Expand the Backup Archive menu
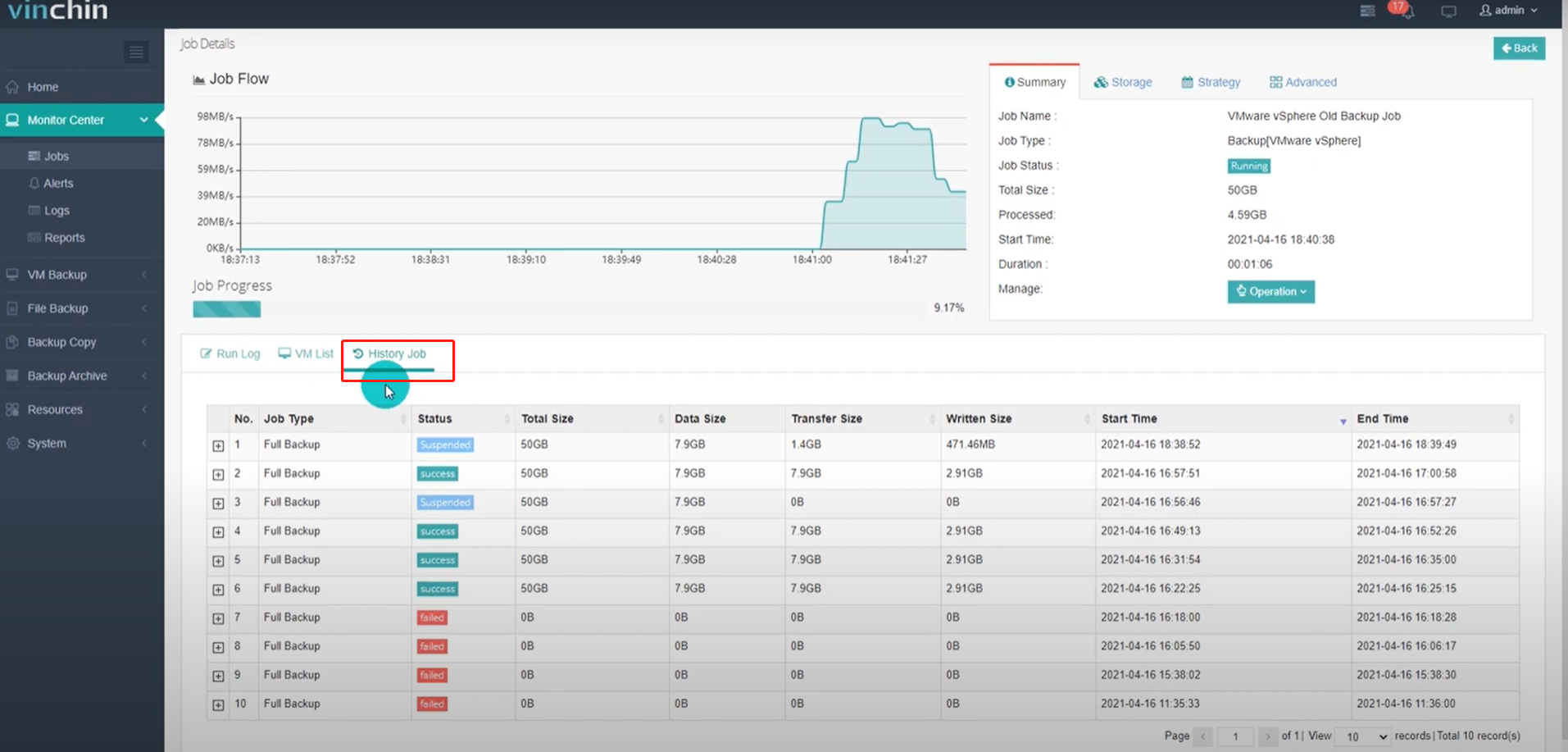The image size is (1568, 752). tap(82, 376)
